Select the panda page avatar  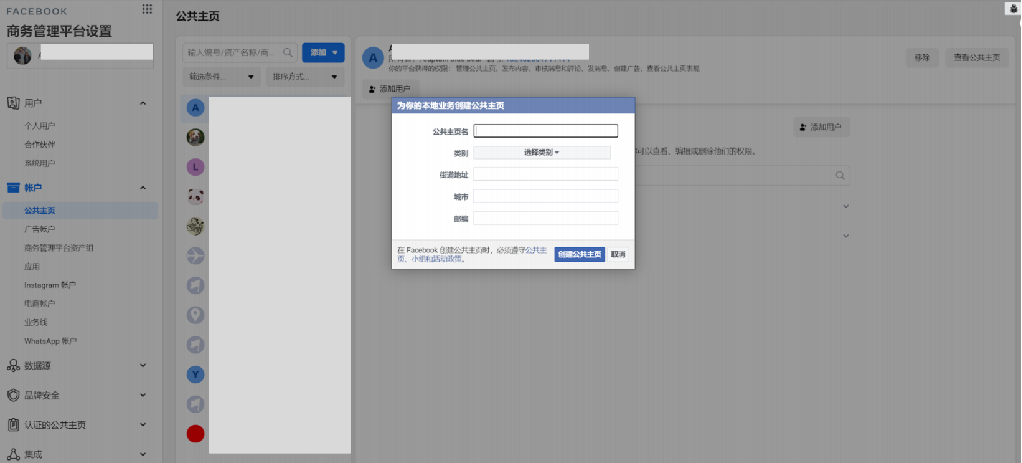[196, 196]
